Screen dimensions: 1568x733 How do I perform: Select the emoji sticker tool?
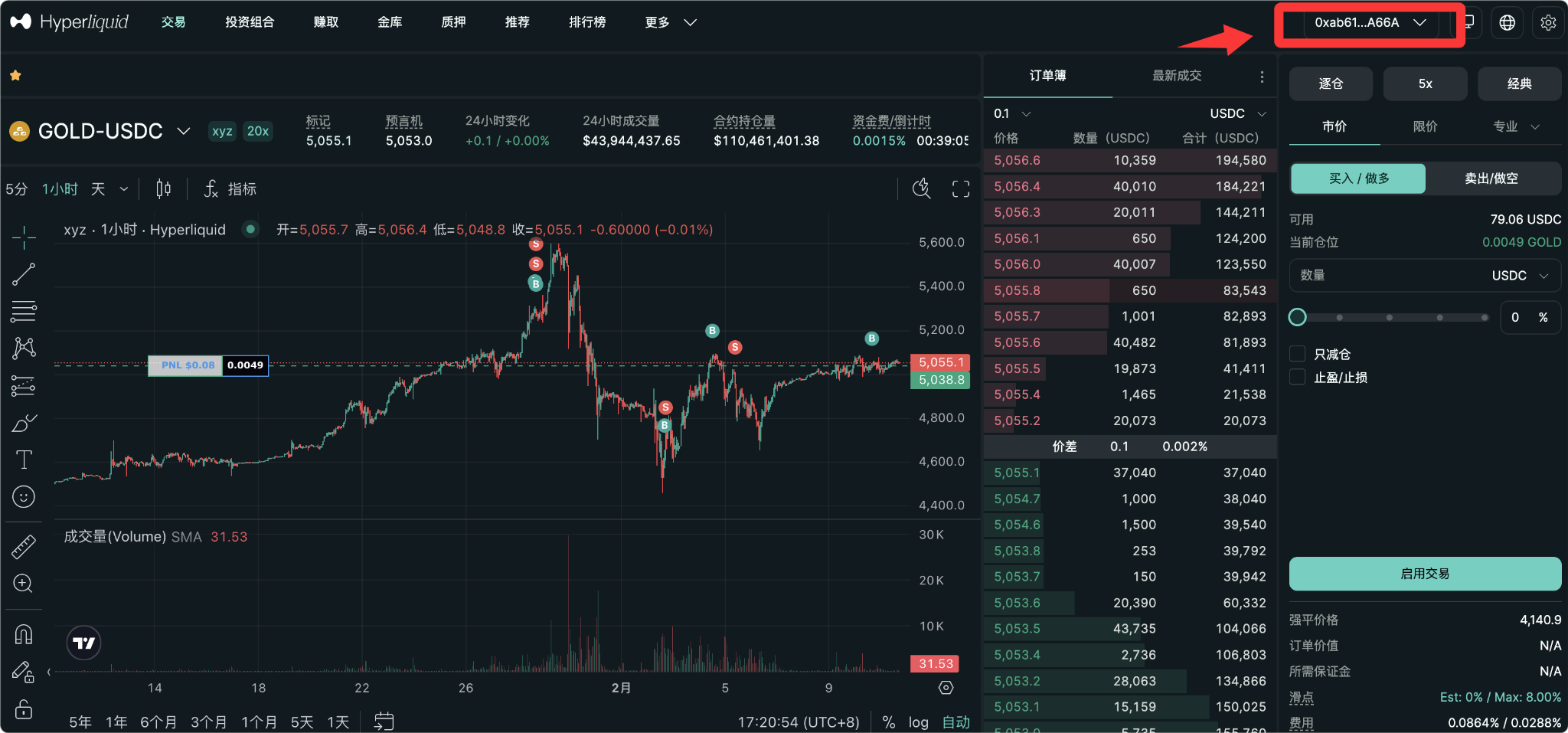[x=24, y=496]
